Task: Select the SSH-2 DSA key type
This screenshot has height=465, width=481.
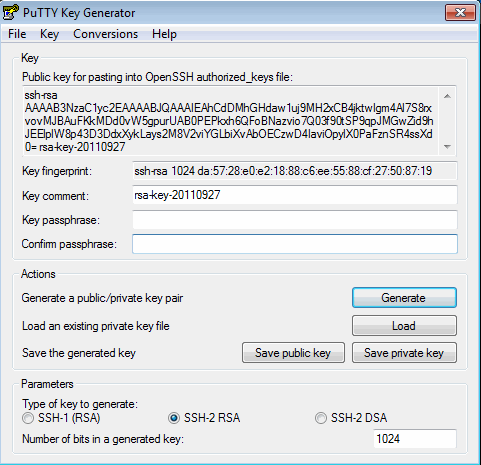Action: (x=351, y=418)
